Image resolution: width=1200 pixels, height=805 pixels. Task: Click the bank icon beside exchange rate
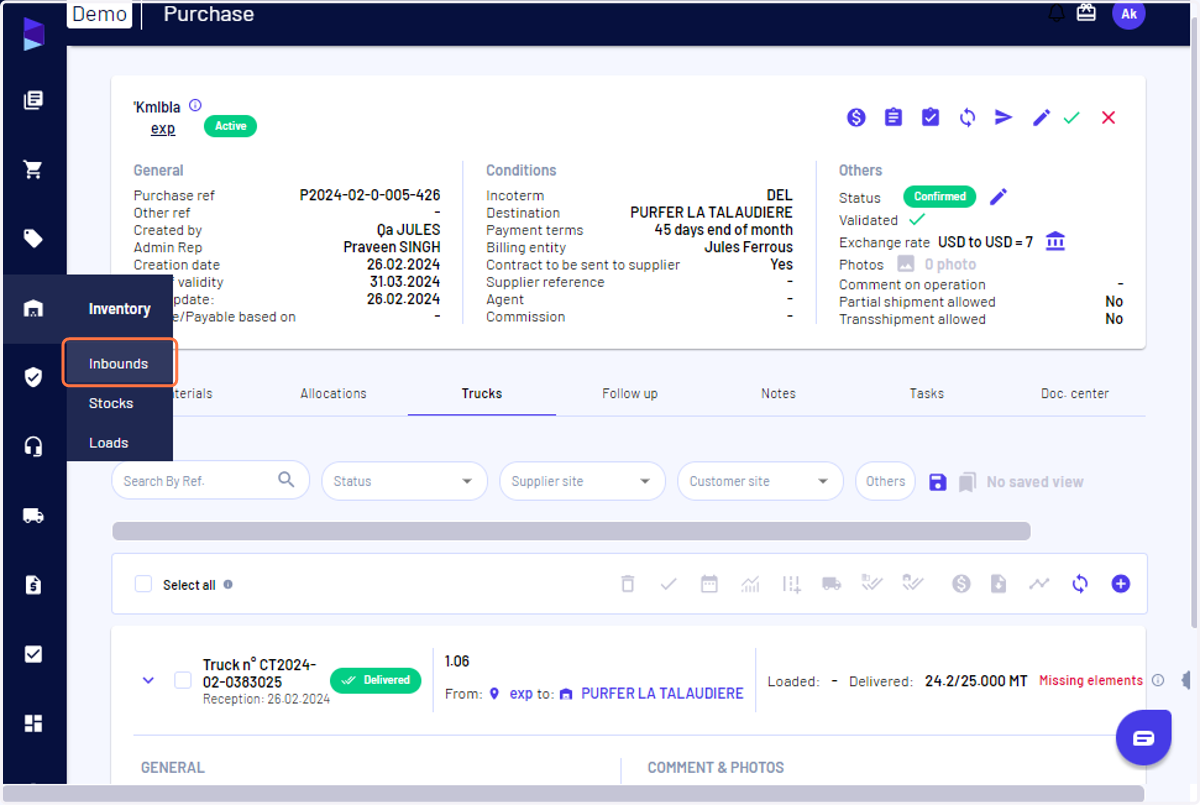click(x=1055, y=241)
